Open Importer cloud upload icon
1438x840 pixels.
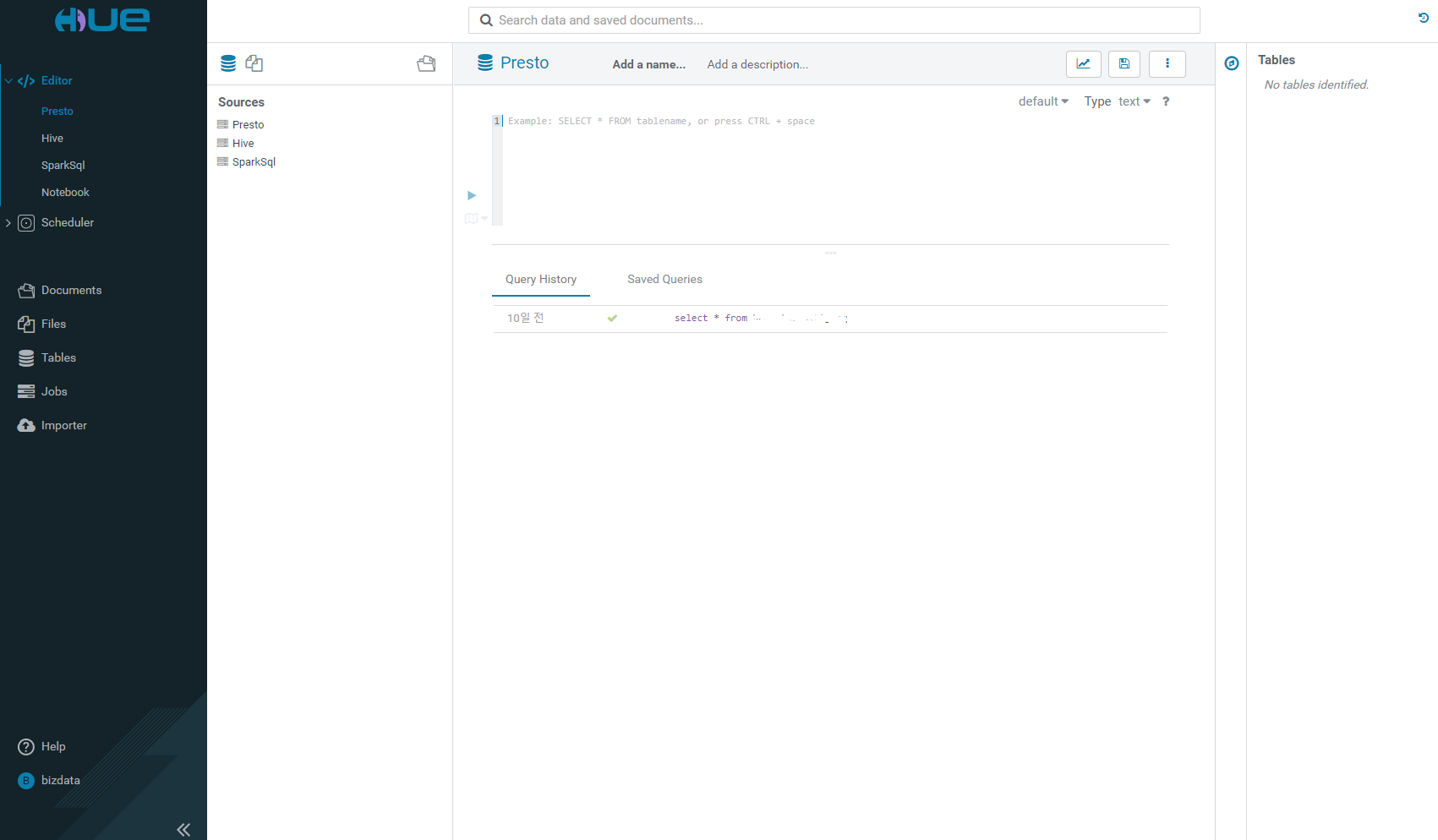(x=26, y=425)
